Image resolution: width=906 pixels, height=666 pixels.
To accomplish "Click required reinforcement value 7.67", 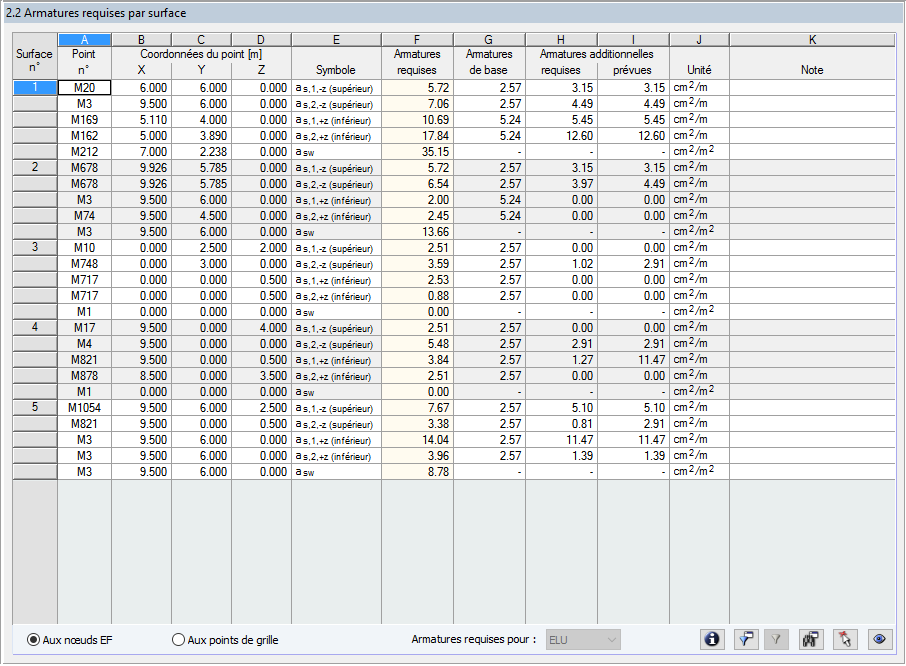I will click(417, 408).
